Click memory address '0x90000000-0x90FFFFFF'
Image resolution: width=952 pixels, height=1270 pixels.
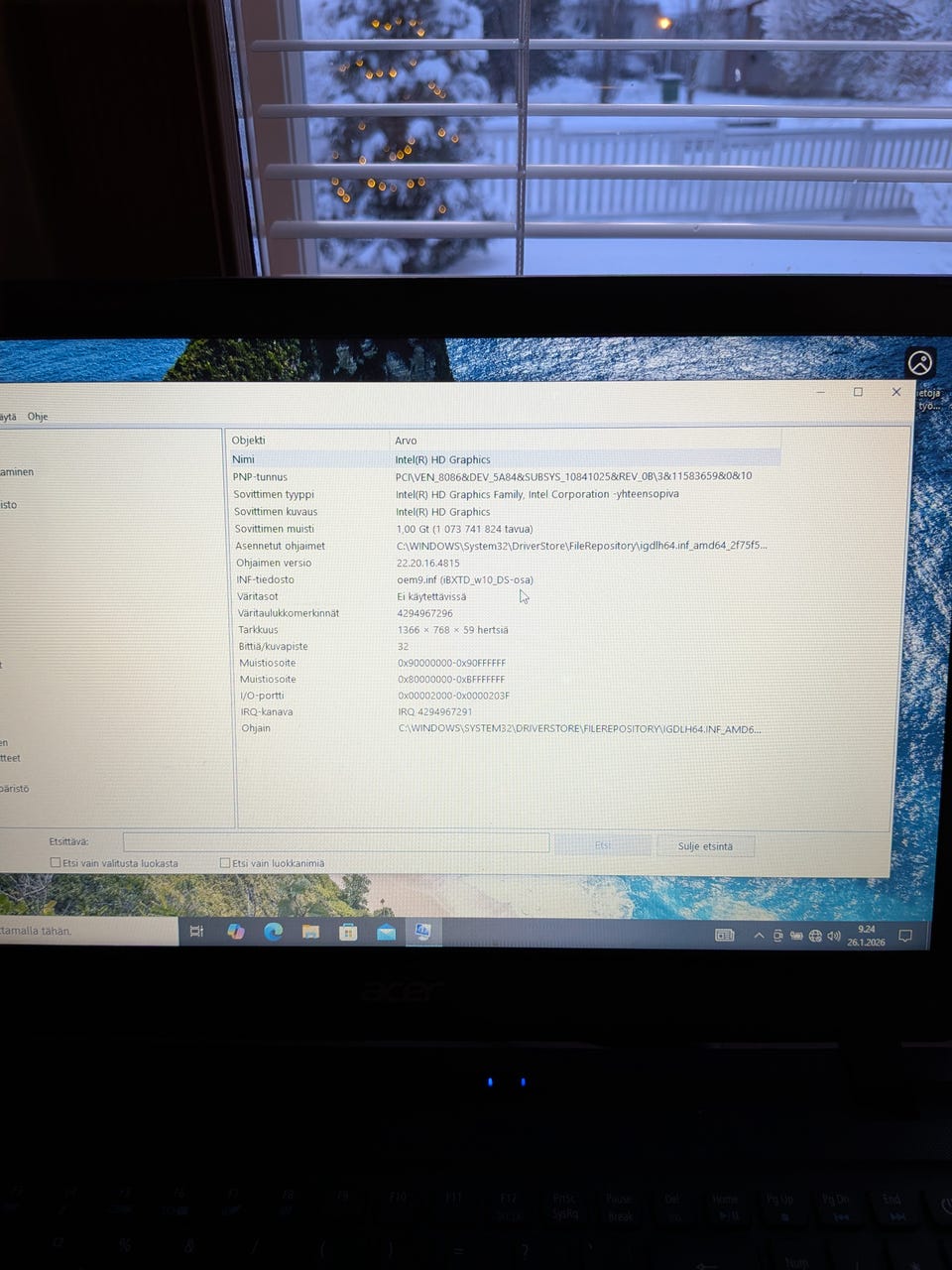tap(452, 663)
